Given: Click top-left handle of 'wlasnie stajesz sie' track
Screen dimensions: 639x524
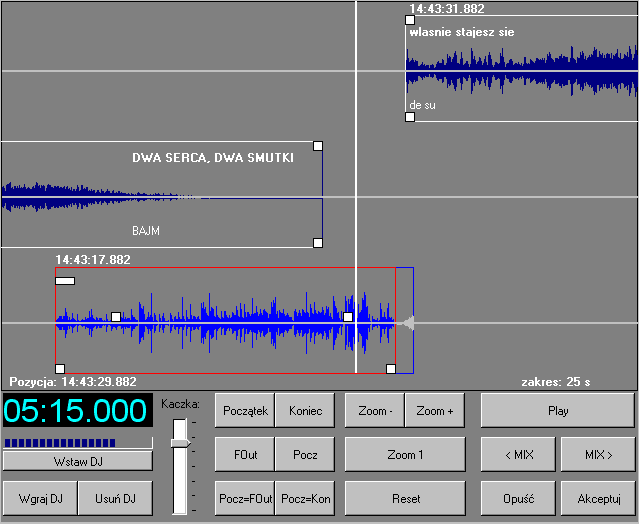Looking at the screenshot, I should [410, 20].
